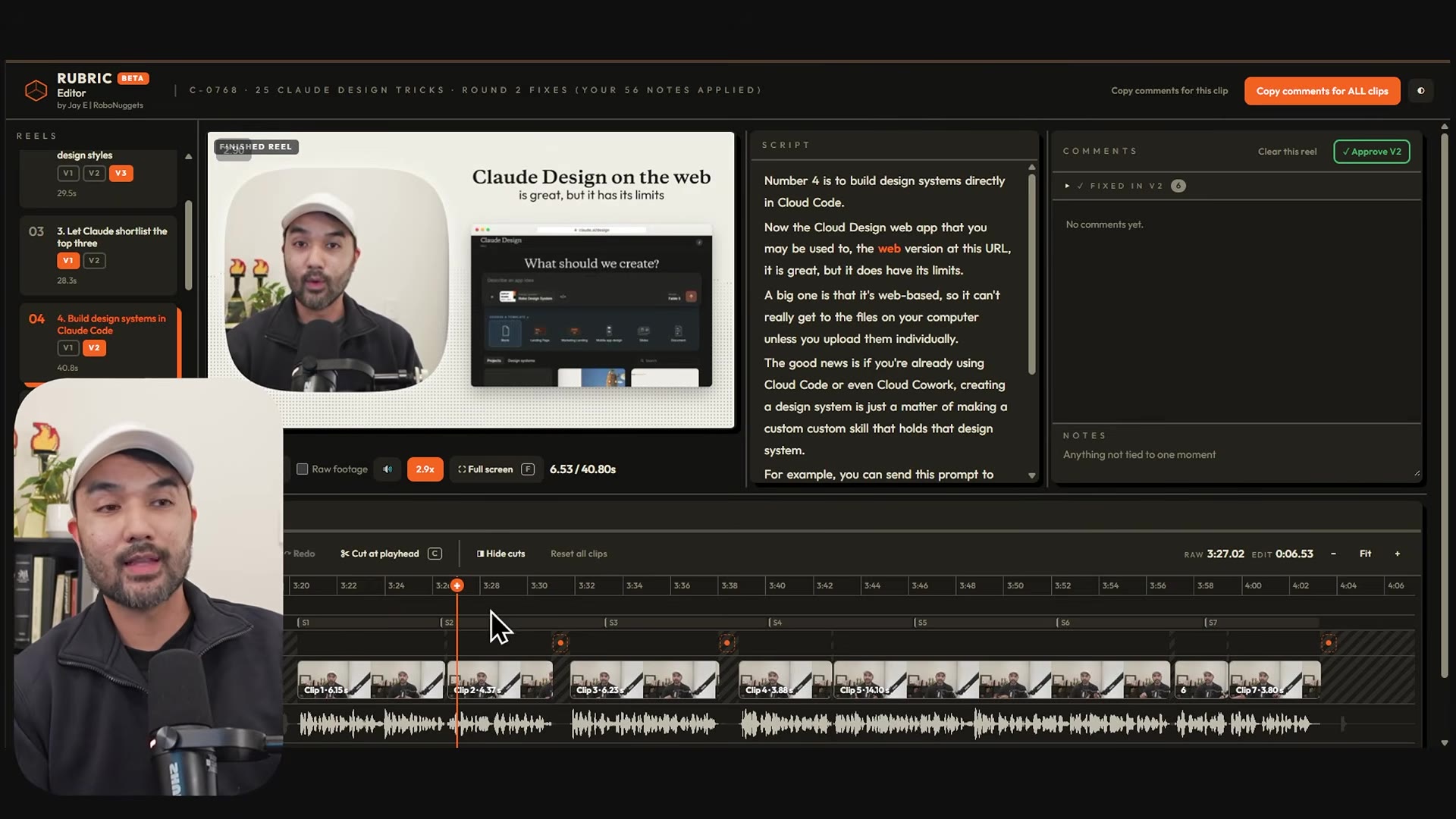Viewport: 1456px width, 819px height.
Task: Mute audio with the speaker icon
Action: tap(388, 469)
